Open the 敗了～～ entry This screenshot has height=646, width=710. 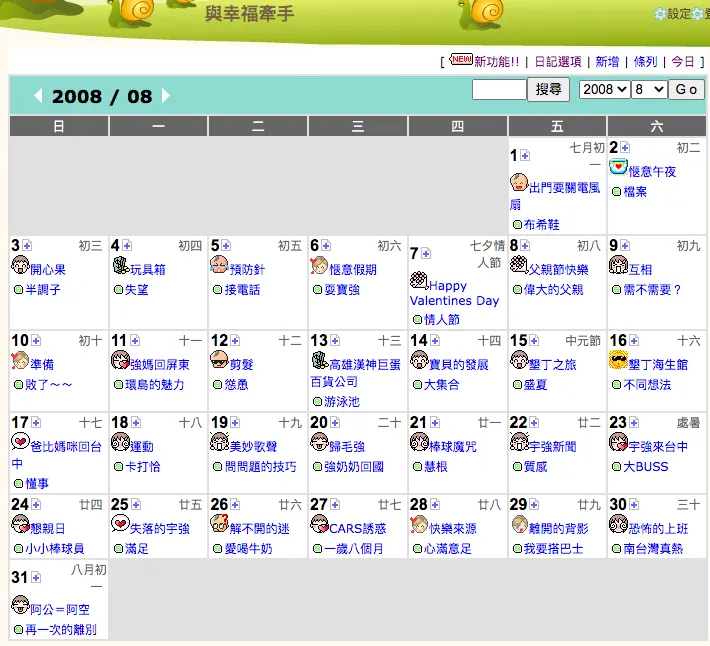pos(48,385)
